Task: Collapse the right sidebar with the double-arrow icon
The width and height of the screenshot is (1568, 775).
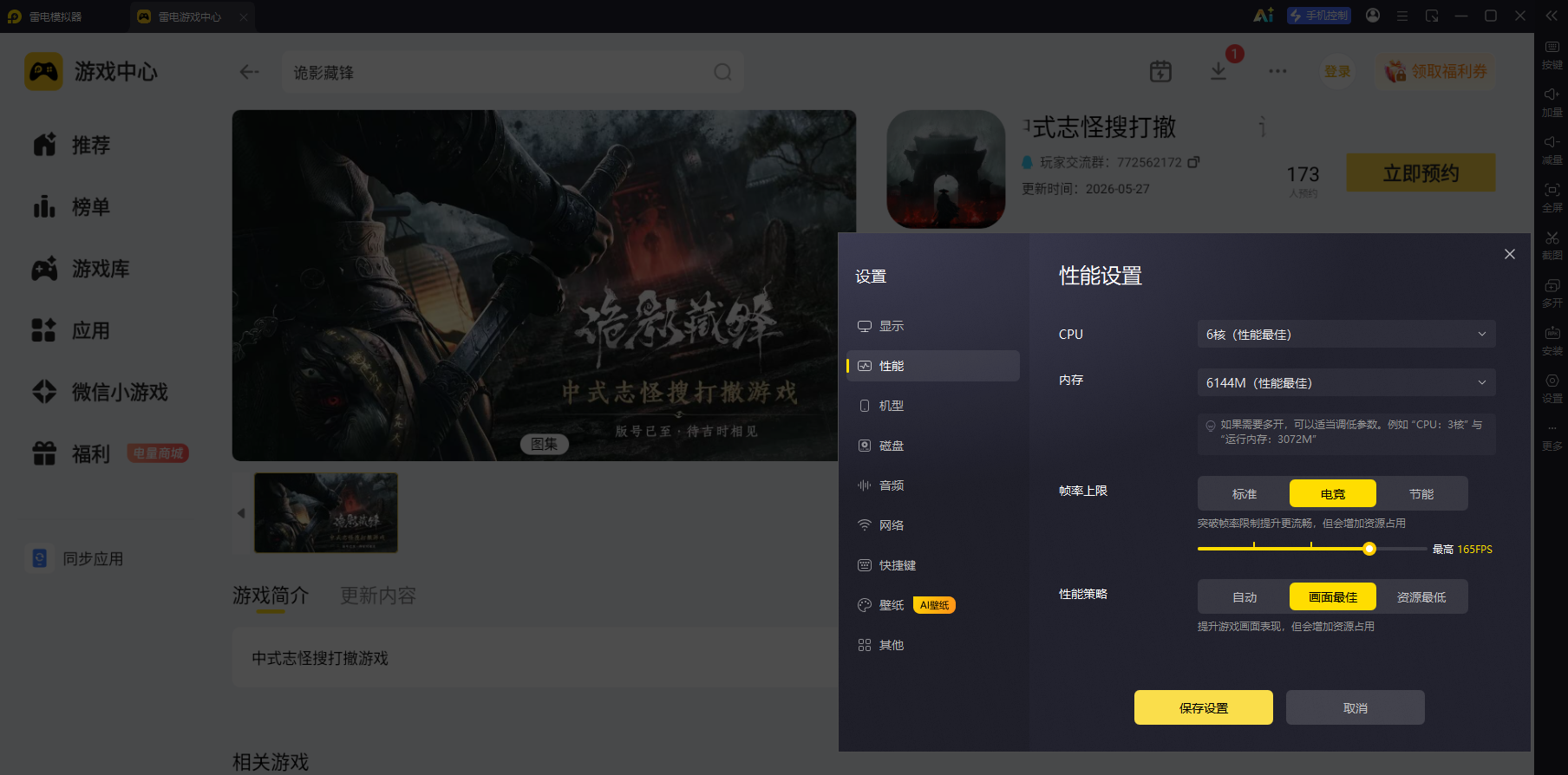Action: 1552,16
